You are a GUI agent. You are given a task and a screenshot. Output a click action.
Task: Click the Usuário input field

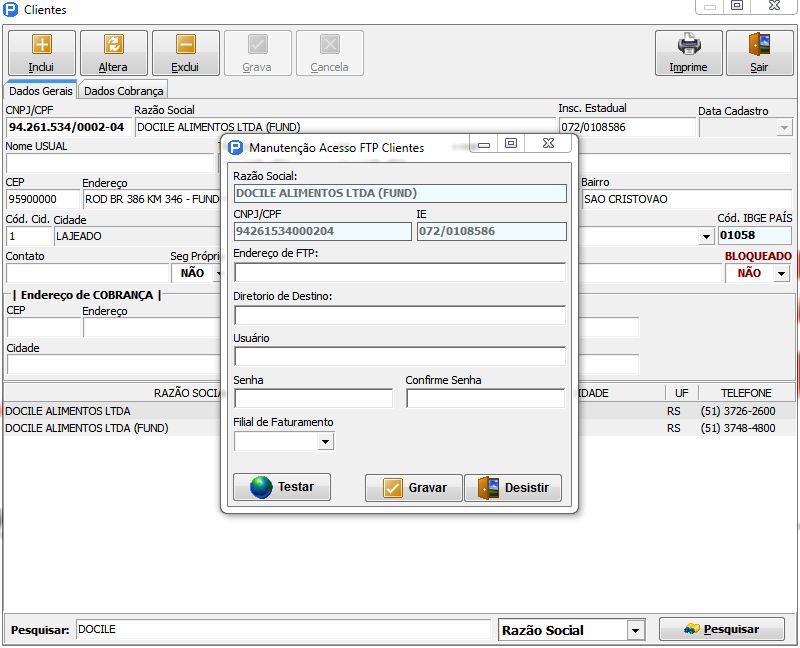[400, 356]
